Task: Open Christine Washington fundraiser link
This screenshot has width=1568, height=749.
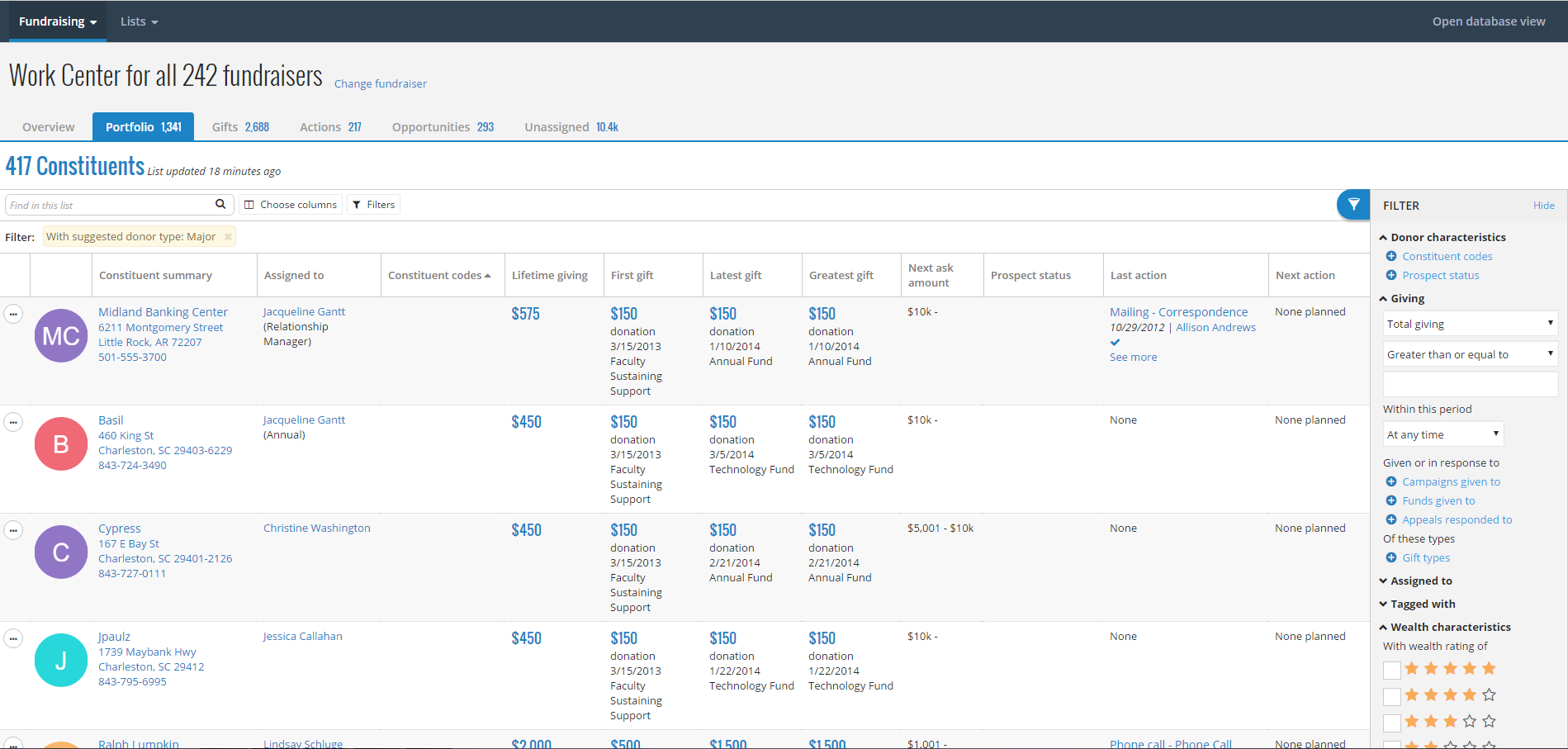Action: pyautogui.click(x=317, y=528)
